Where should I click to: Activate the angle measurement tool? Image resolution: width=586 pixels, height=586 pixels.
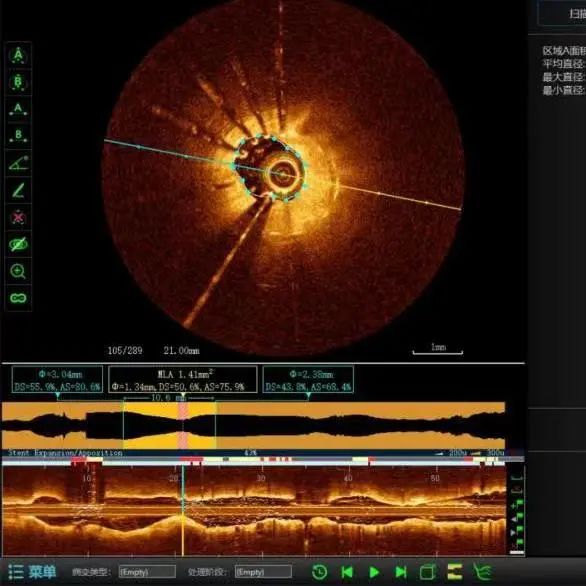point(18,163)
